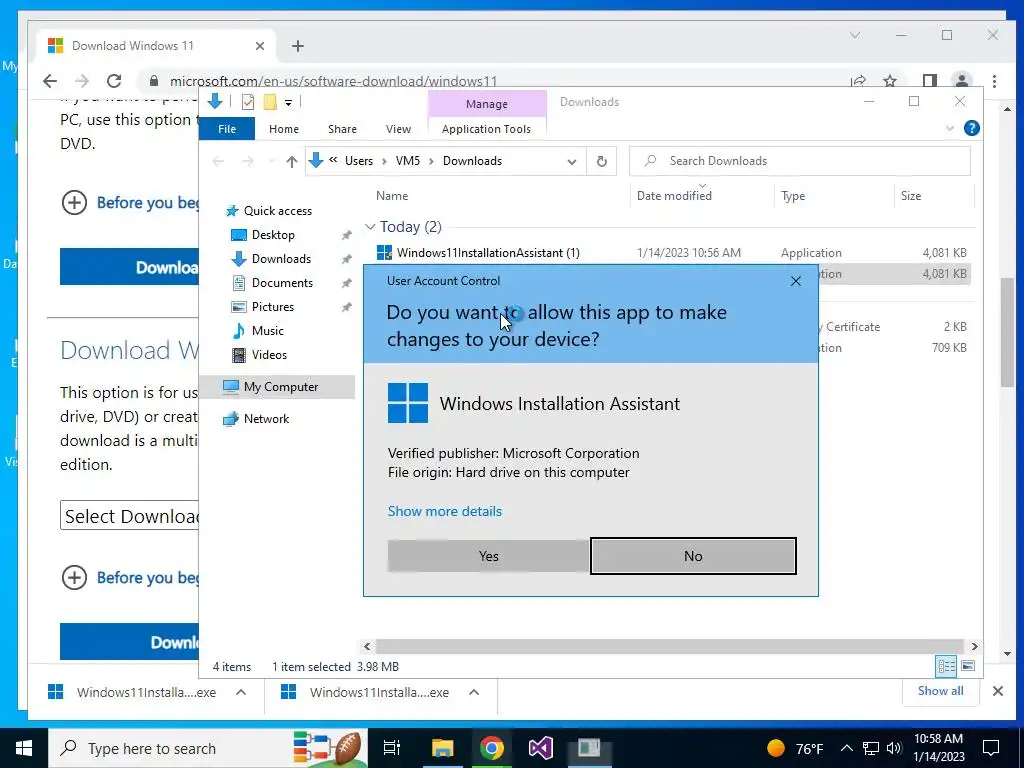Expand first Before you begin section
The width and height of the screenshot is (1024, 768).
point(74,202)
